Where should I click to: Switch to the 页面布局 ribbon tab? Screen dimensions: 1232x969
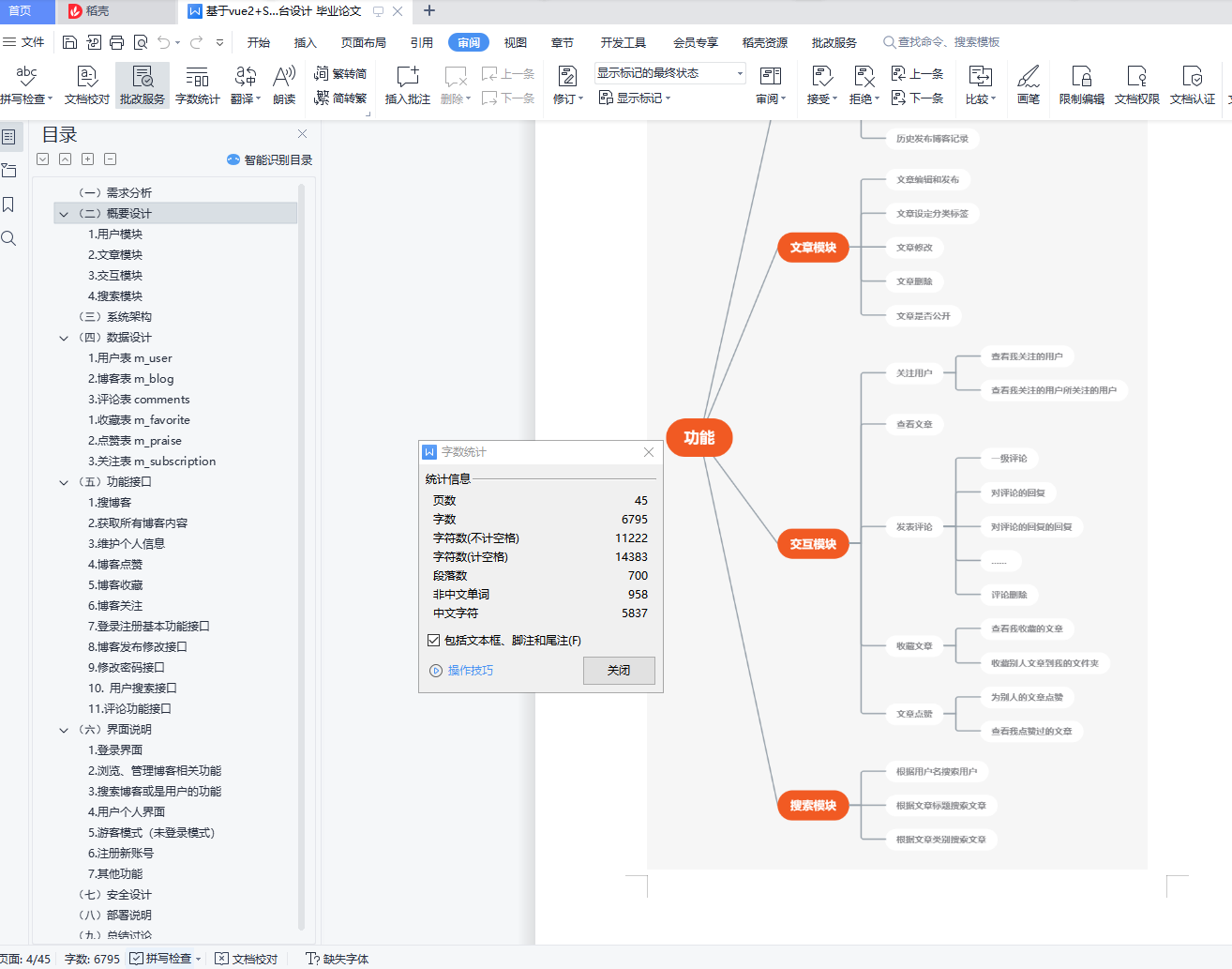pos(364,42)
